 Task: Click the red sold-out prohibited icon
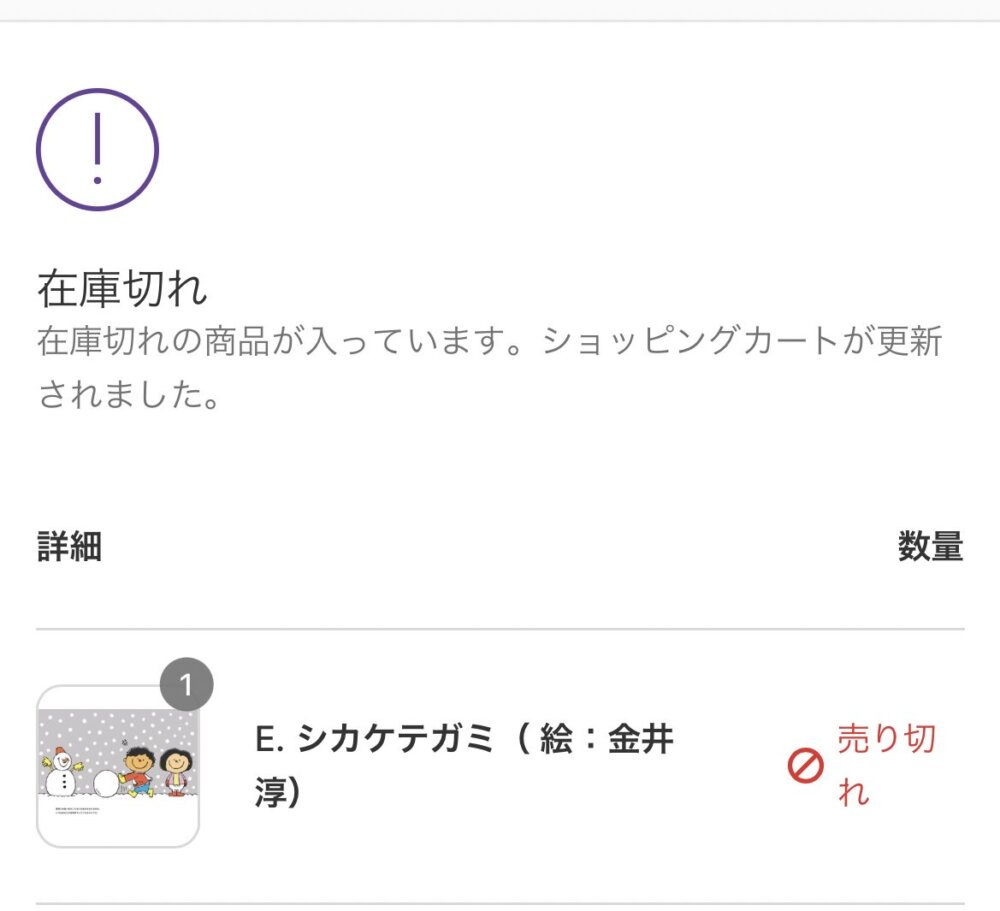point(805,767)
